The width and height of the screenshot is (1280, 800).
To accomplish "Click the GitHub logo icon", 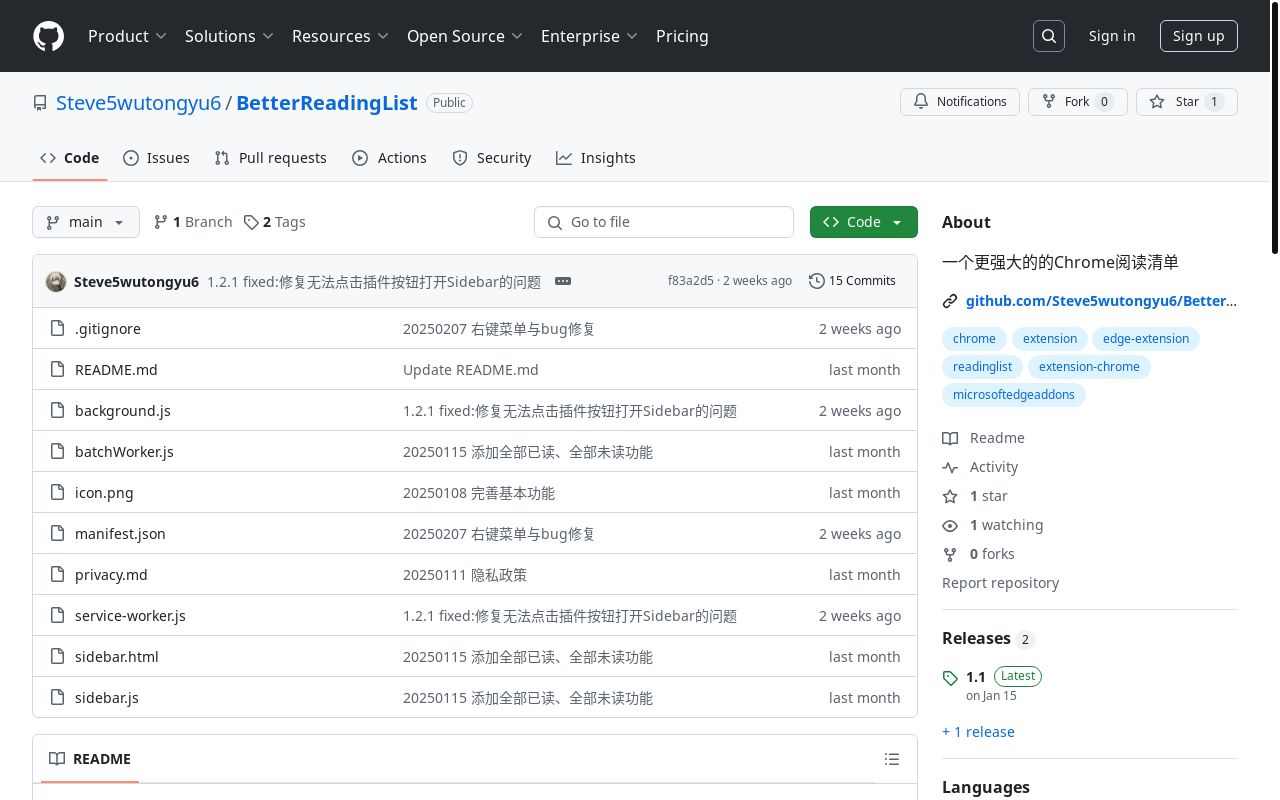I will [48, 36].
